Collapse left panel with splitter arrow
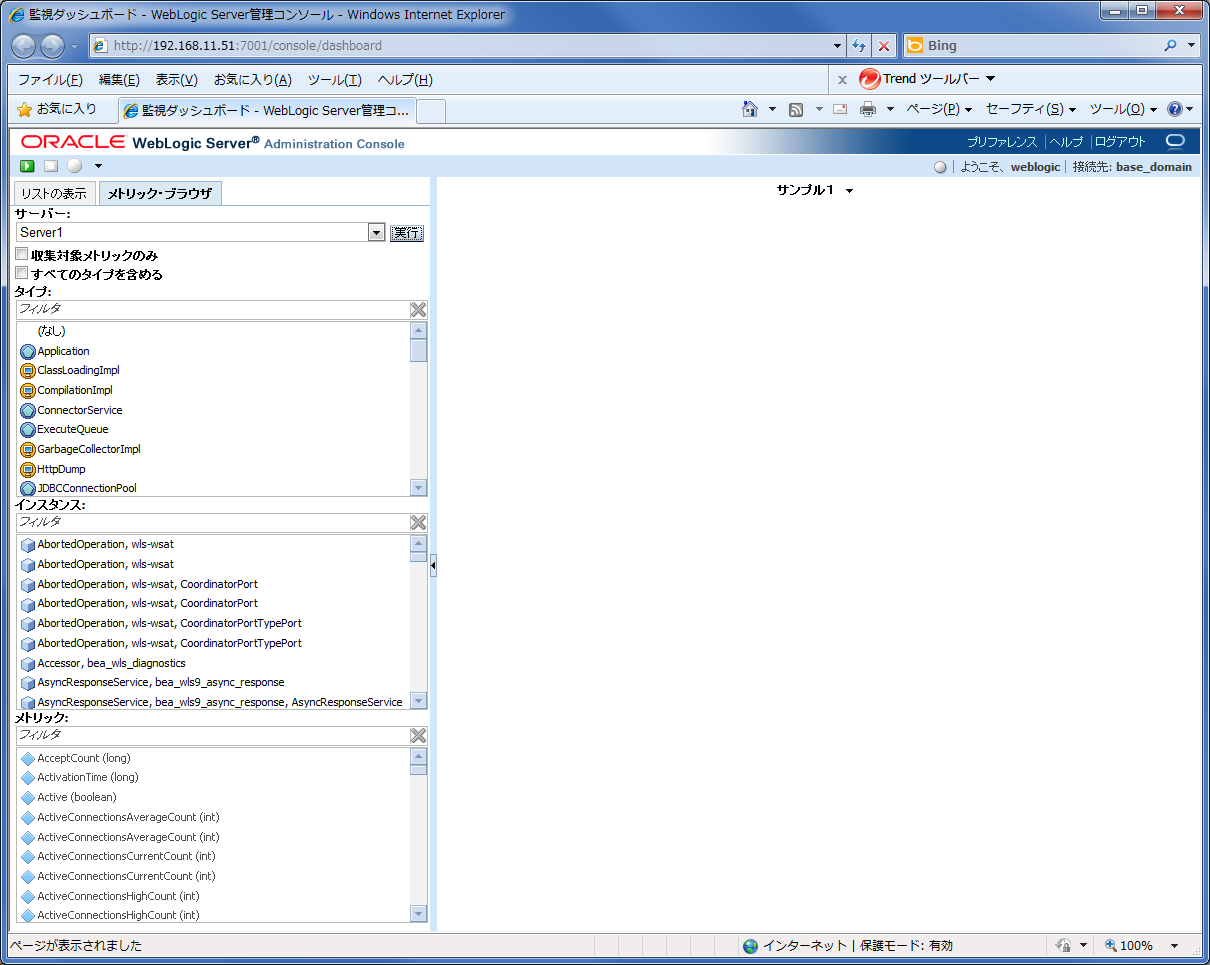This screenshot has width=1210, height=965. (433, 567)
